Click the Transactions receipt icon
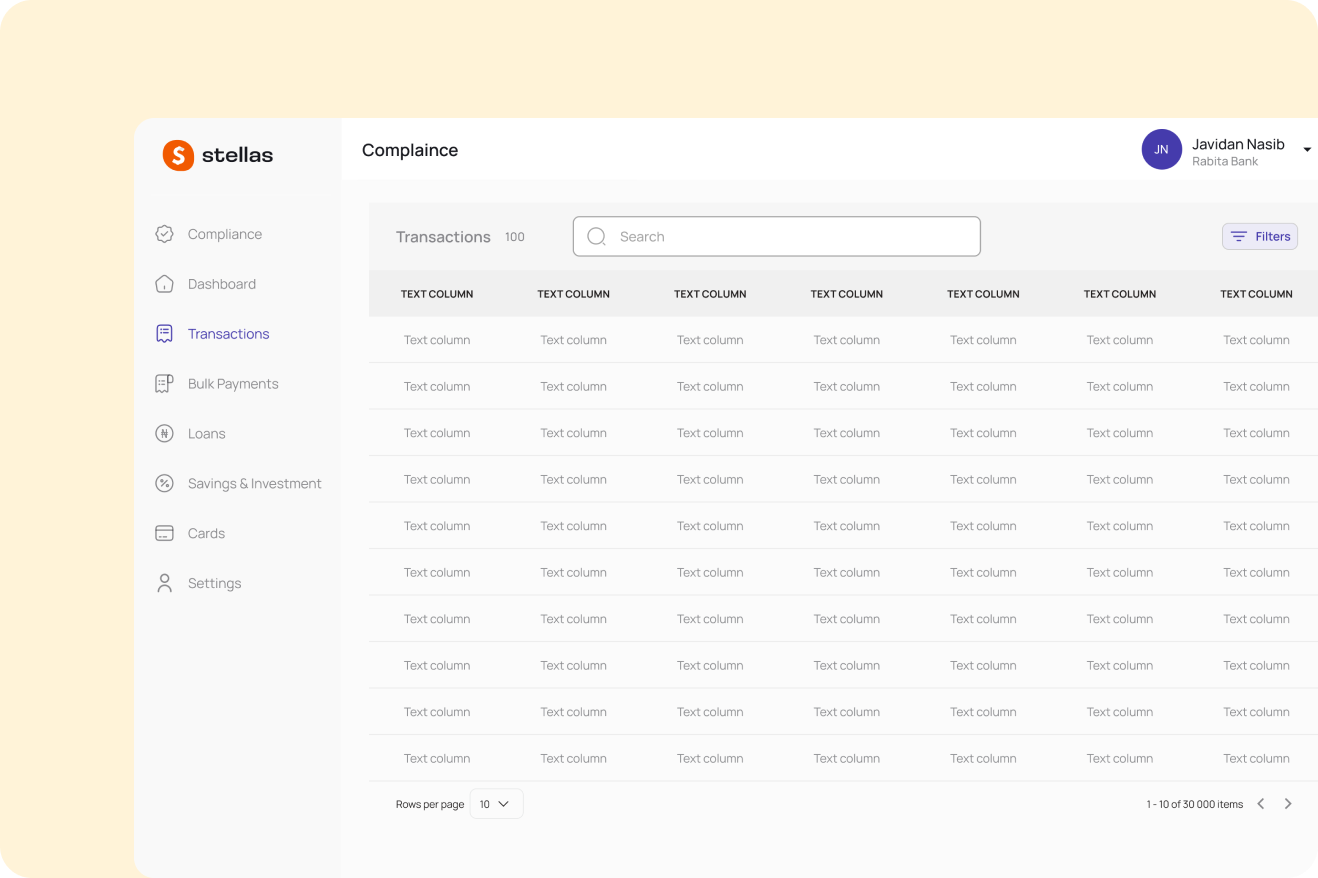 click(x=164, y=334)
